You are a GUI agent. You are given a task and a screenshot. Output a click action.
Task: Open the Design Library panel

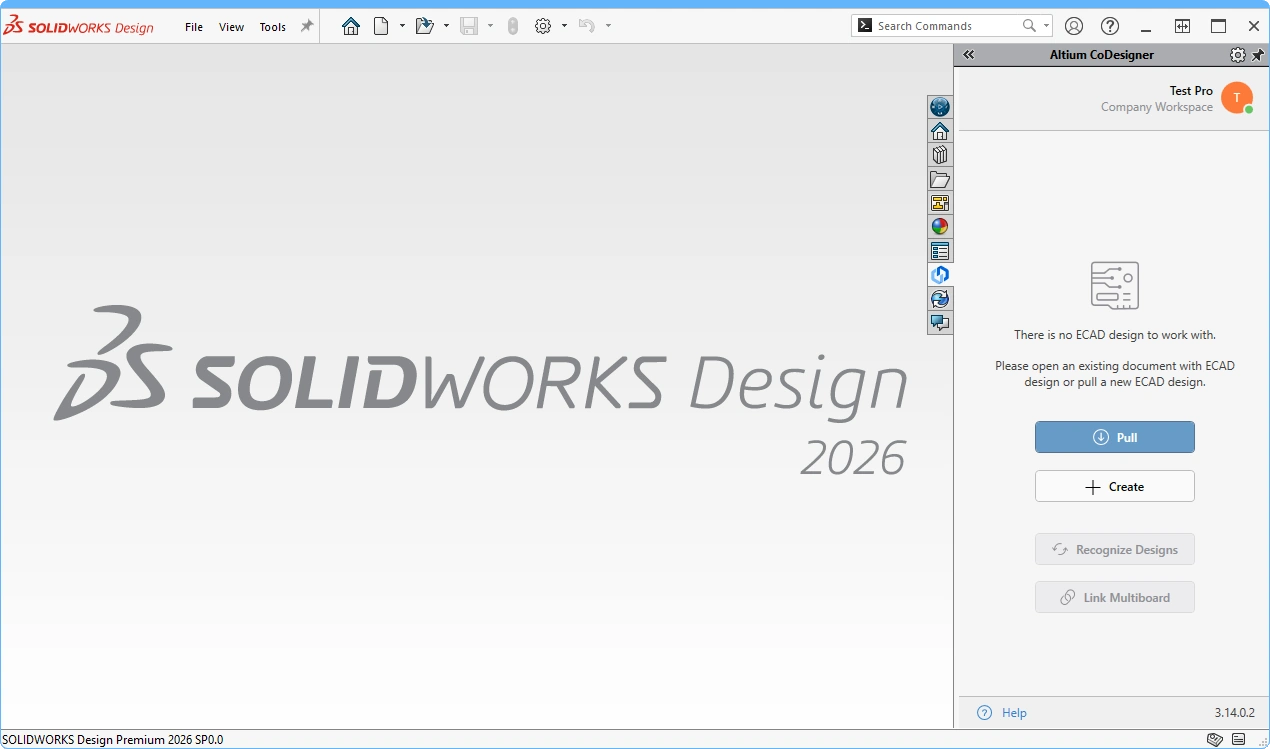point(940,154)
